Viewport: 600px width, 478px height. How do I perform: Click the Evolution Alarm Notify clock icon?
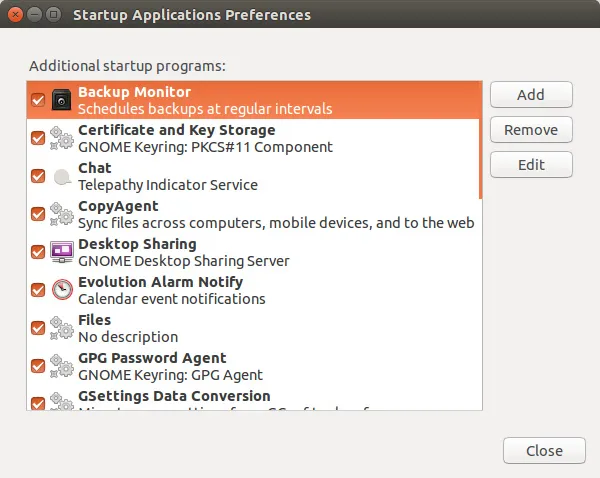tap(62, 290)
